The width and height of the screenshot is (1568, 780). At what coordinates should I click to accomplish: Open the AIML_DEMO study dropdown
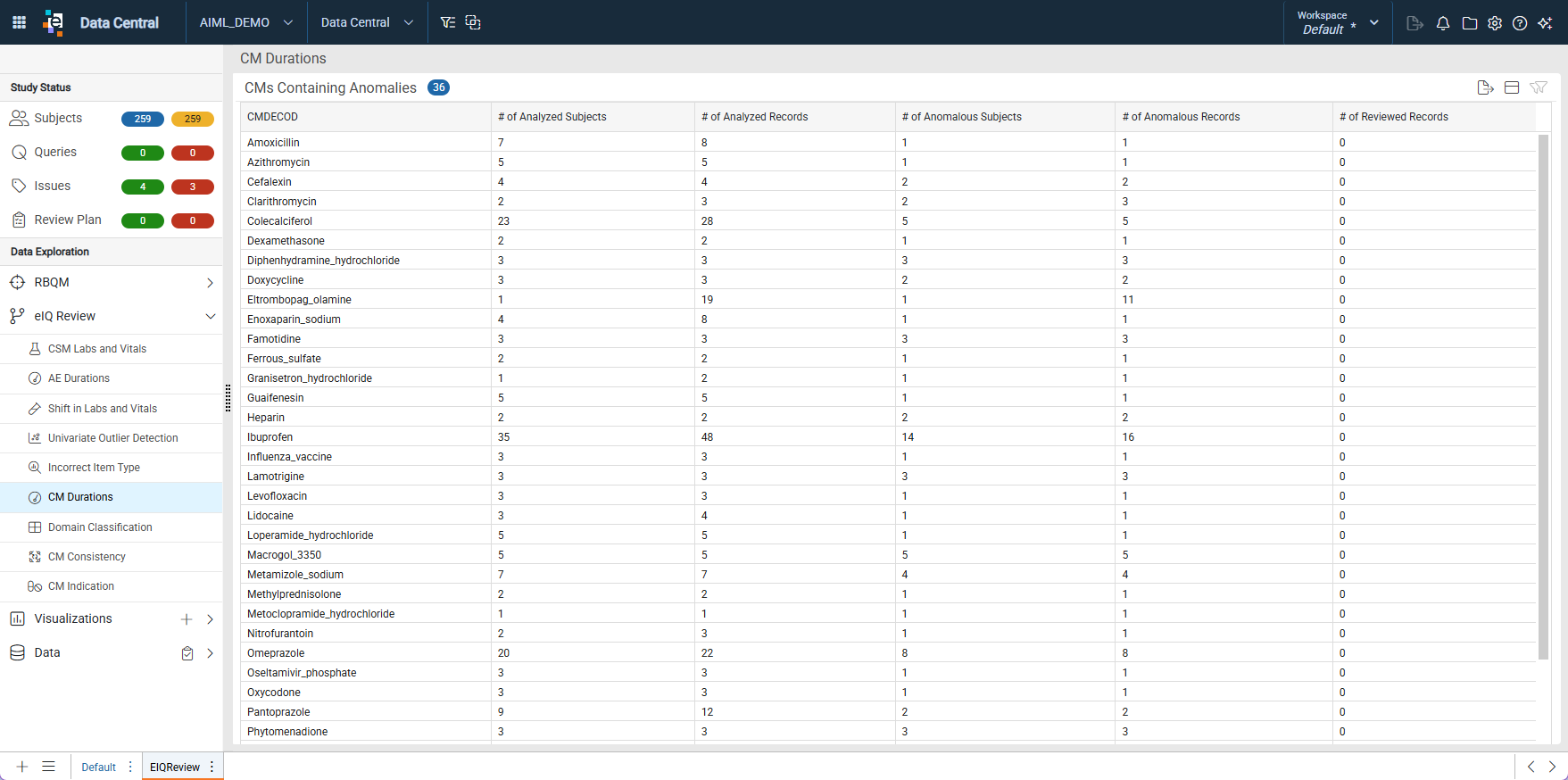point(246,22)
